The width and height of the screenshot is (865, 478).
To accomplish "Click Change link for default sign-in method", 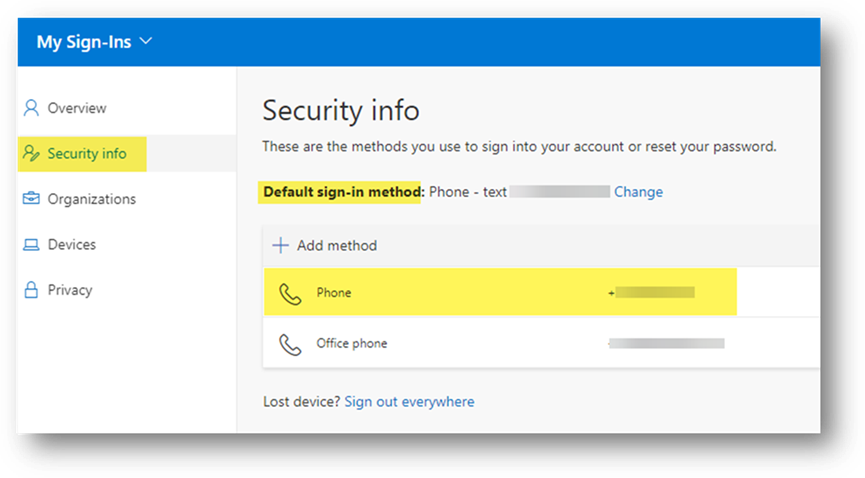I will tap(638, 192).
